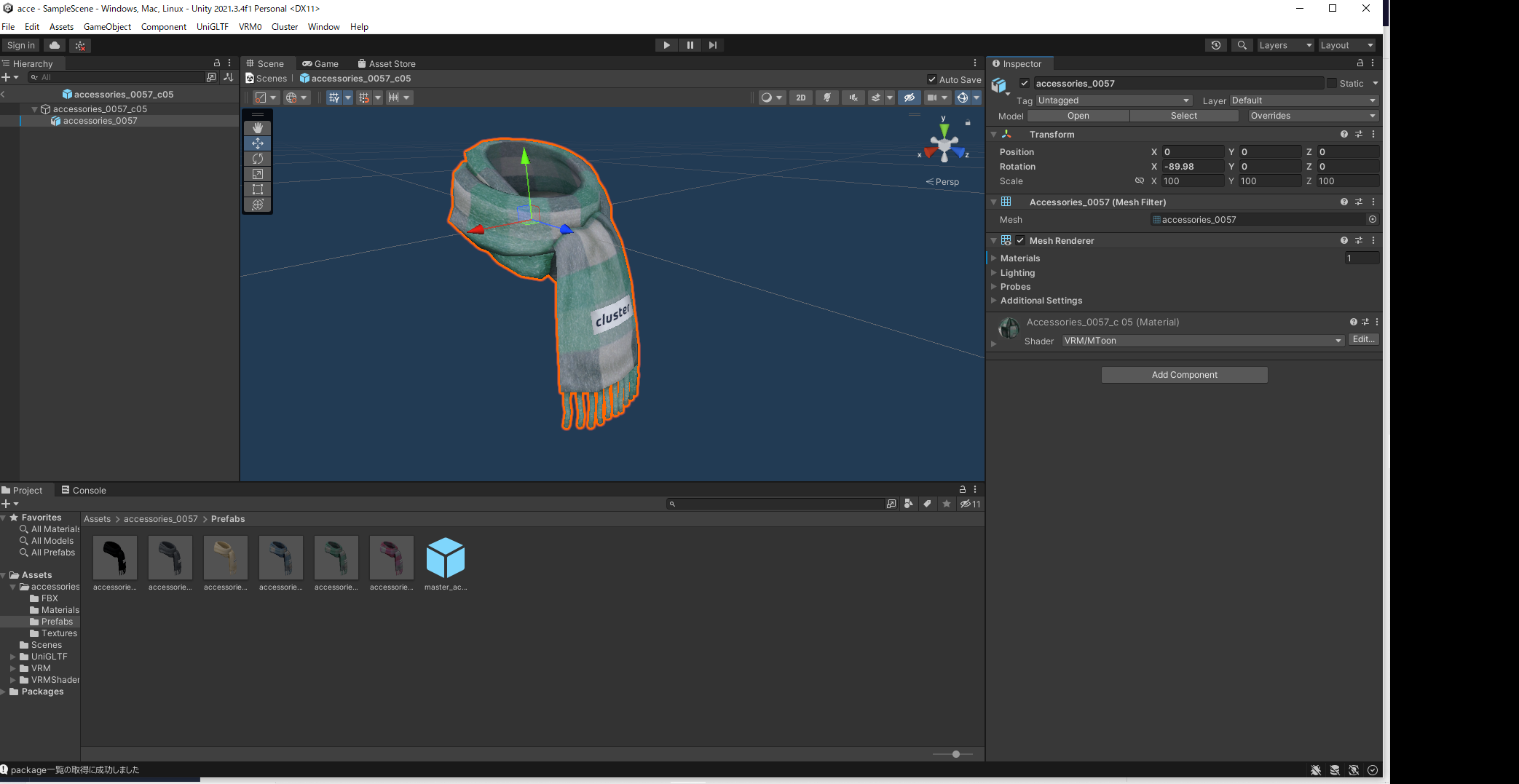Image resolution: width=1519 pixels, height=784 pixels.
Task: Toggle scene lighting icon
Action: 827,98
